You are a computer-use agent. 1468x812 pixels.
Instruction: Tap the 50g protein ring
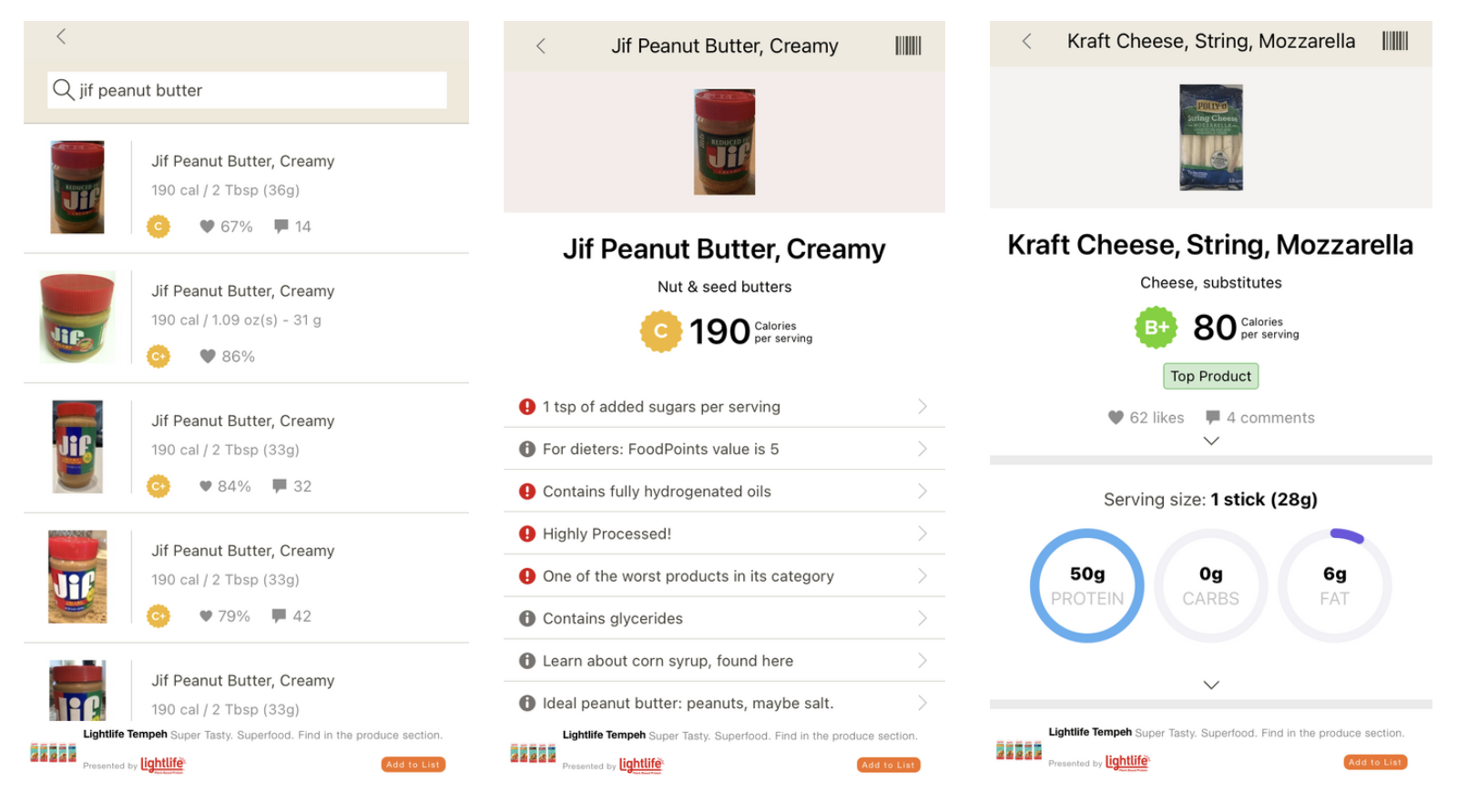(1087, 585)
